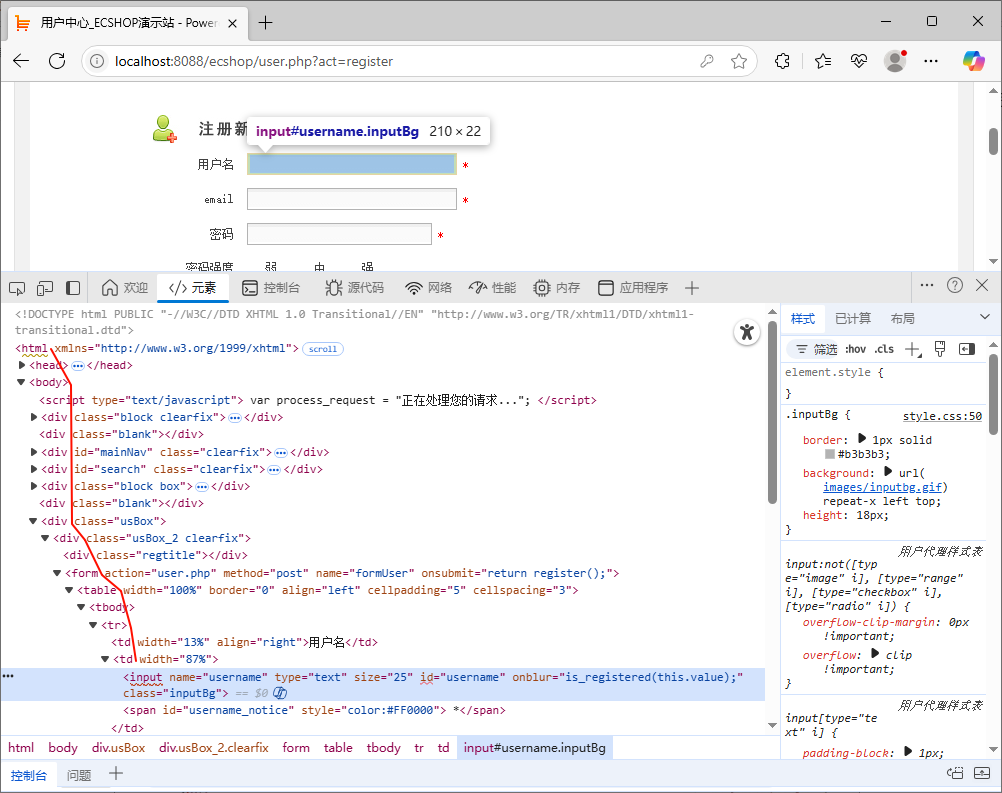This screenshot has height=793, width=1002.
Task: Add drawer tool plus icon
Action: pyautogui.click(x=116, y=774)
